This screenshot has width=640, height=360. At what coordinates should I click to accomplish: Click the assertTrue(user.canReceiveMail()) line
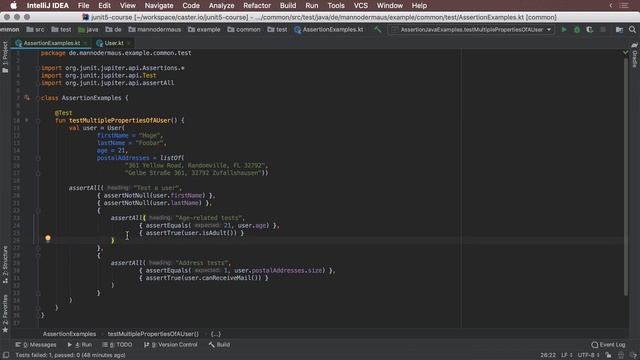[204, 278]
